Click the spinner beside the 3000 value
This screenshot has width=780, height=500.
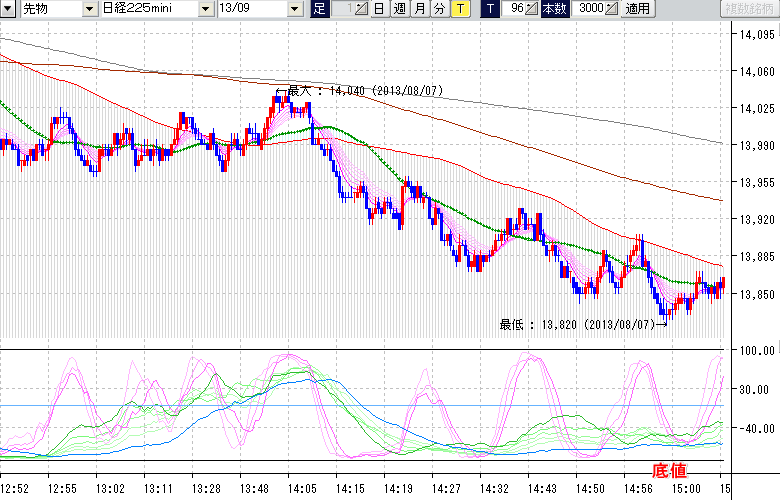click(612, 9)
